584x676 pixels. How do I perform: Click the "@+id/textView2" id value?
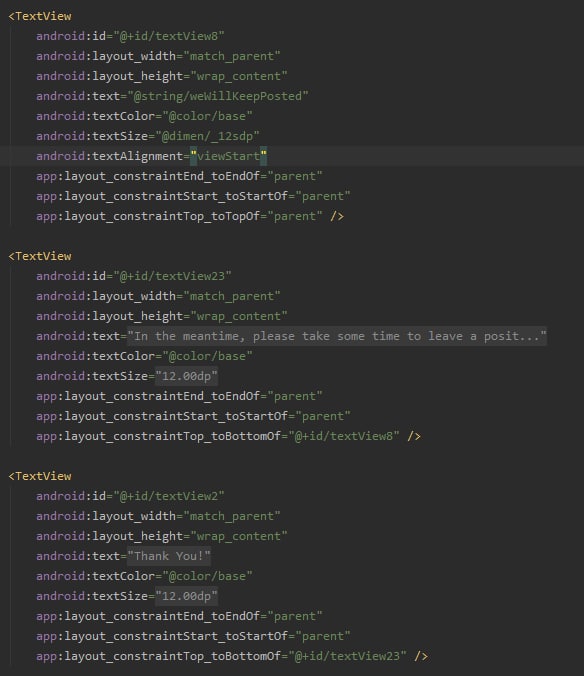169,496
